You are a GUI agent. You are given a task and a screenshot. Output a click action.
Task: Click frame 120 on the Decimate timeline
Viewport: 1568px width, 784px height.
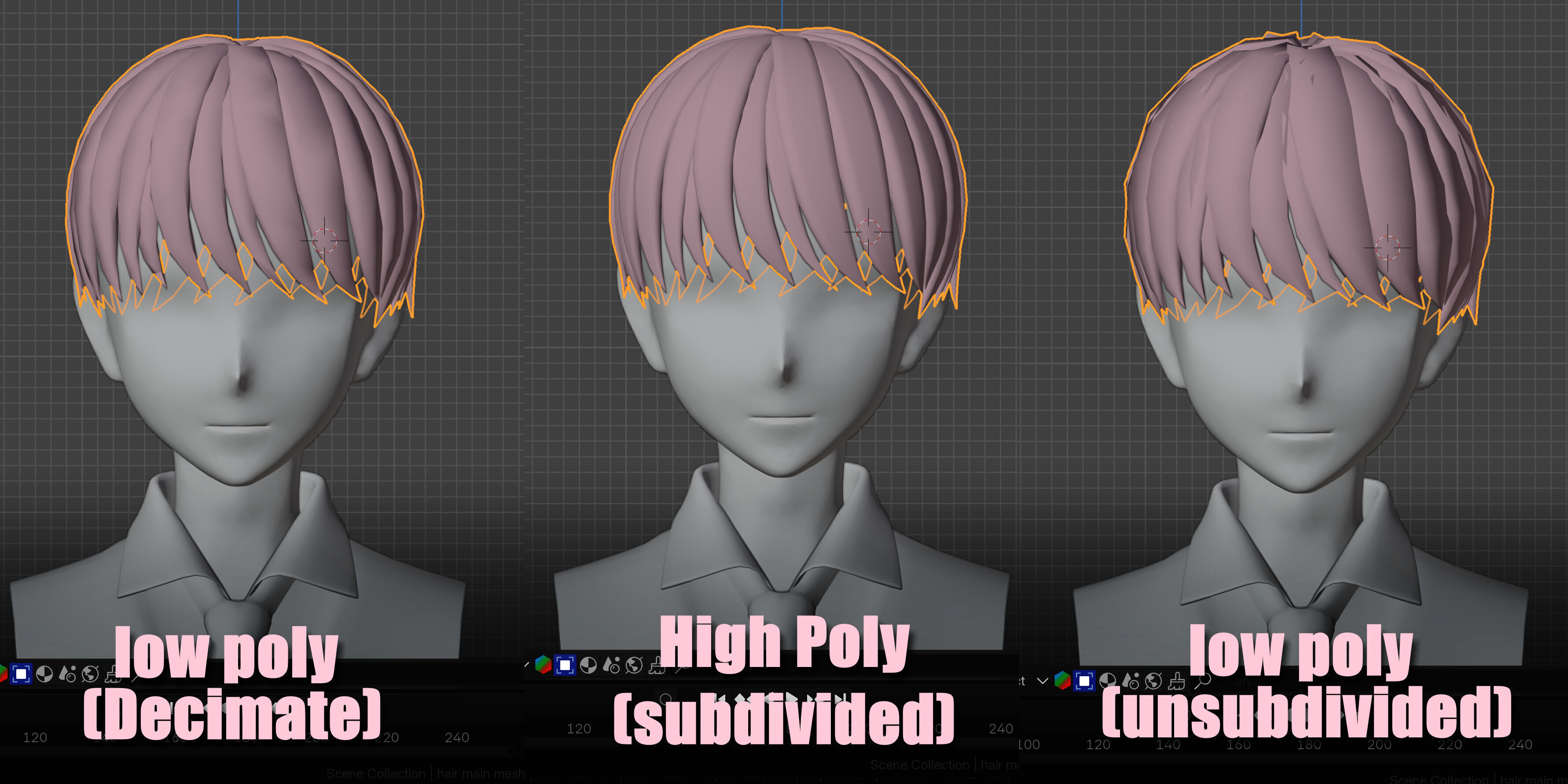click(35, 738)
